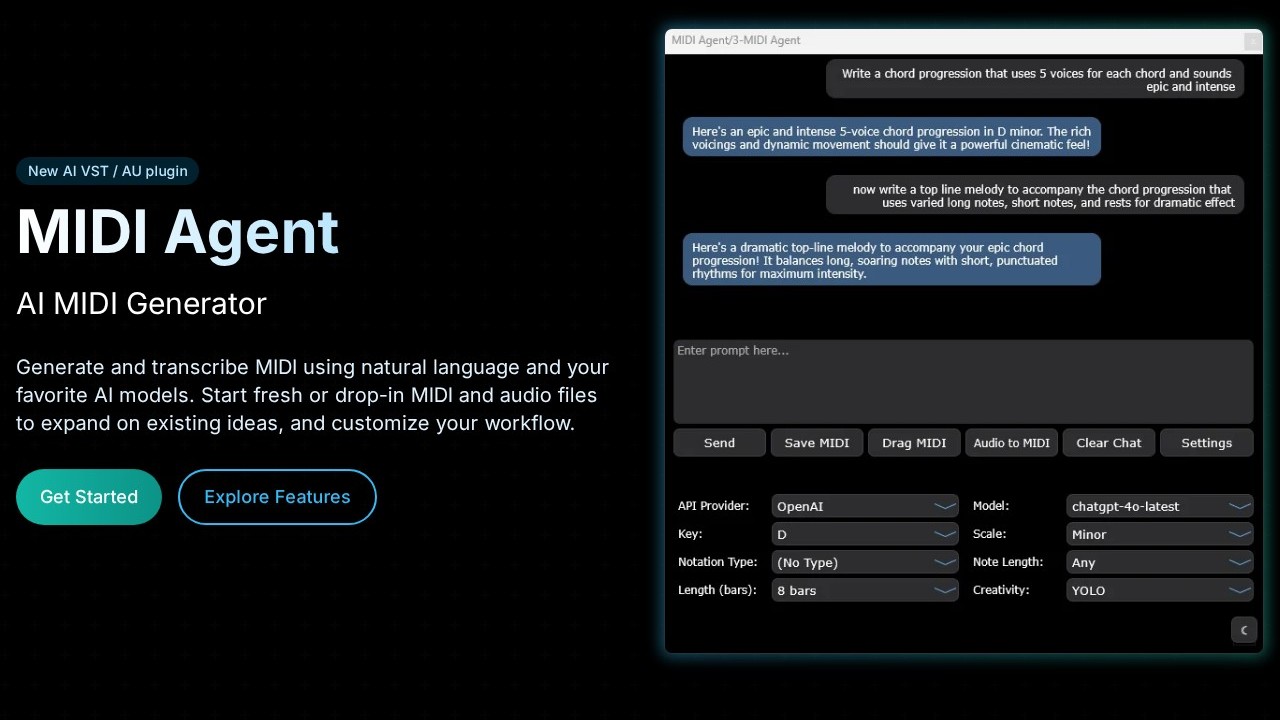Click the Drag MIDI button
This screenshot has height=720, width=1280.
coord(914,443)
